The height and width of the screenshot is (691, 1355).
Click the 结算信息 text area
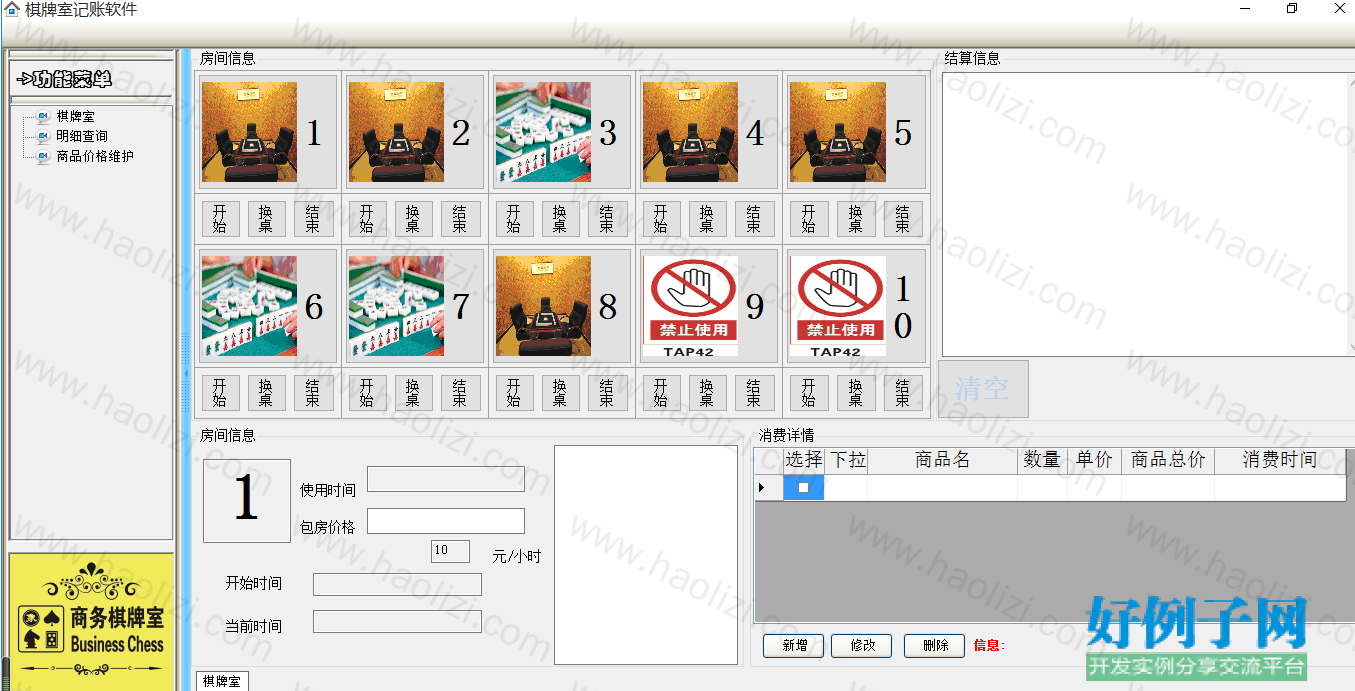pyautogui.click(x=1146, y=213)
